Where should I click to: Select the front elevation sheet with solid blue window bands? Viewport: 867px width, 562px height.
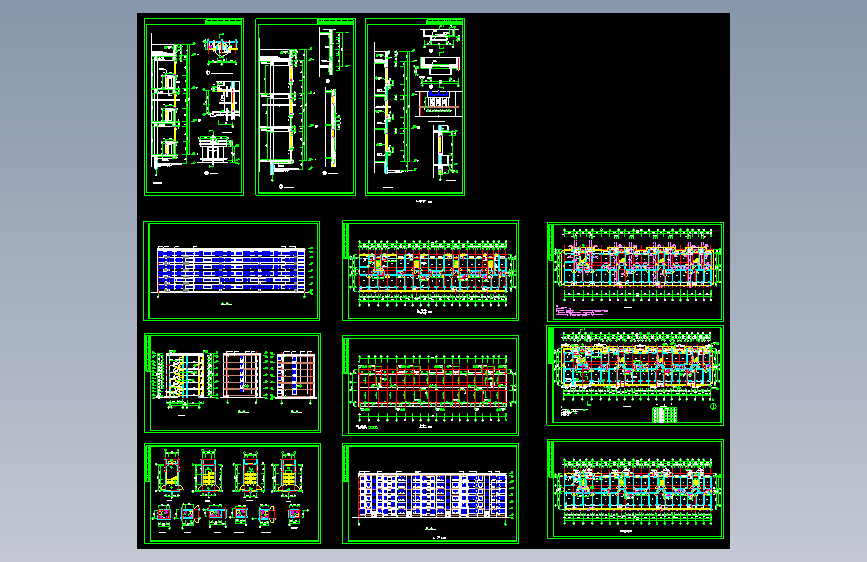232,271
